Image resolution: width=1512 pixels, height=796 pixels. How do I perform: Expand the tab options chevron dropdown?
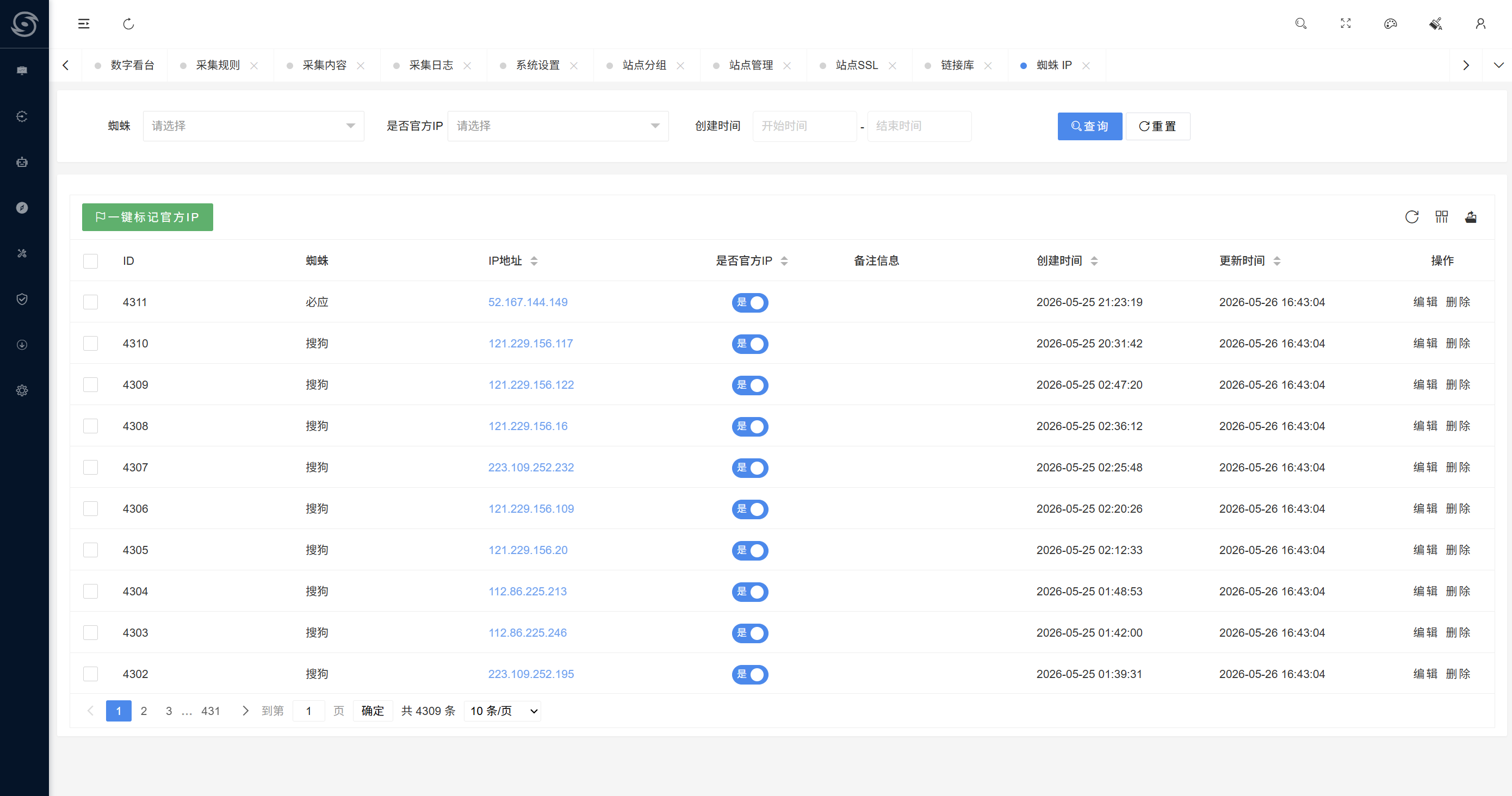click(1498, 65)
